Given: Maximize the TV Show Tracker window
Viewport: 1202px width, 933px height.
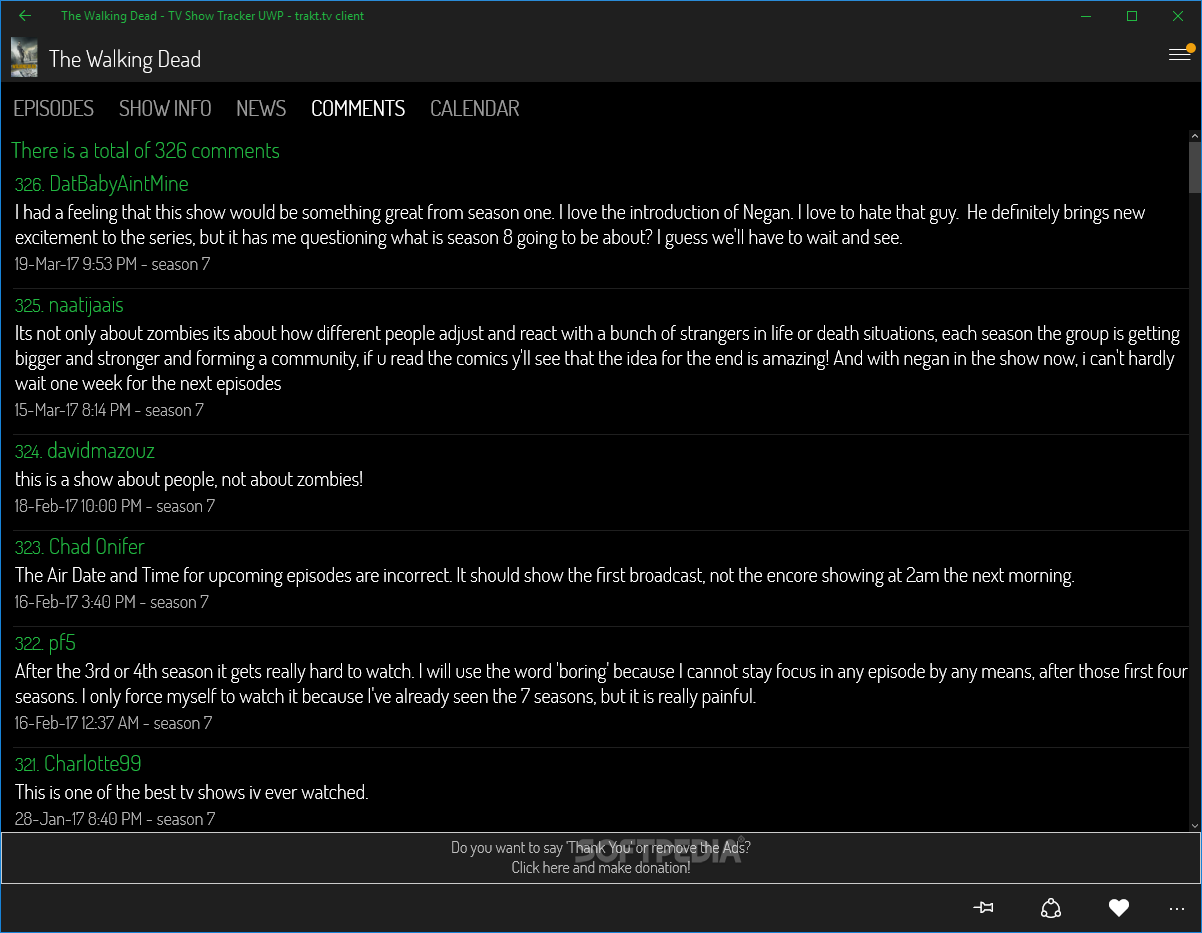Looking at the screenshot, I should (x=1132, y=15).
